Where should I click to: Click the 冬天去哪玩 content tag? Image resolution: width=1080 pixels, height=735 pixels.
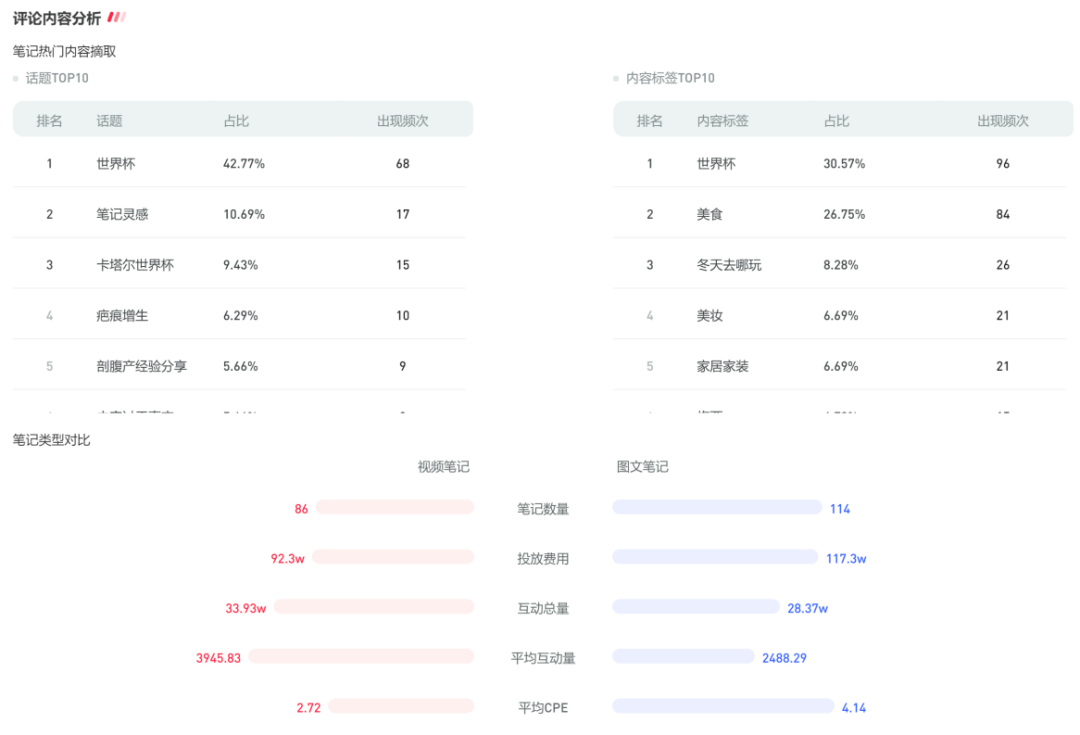point(728,265)
